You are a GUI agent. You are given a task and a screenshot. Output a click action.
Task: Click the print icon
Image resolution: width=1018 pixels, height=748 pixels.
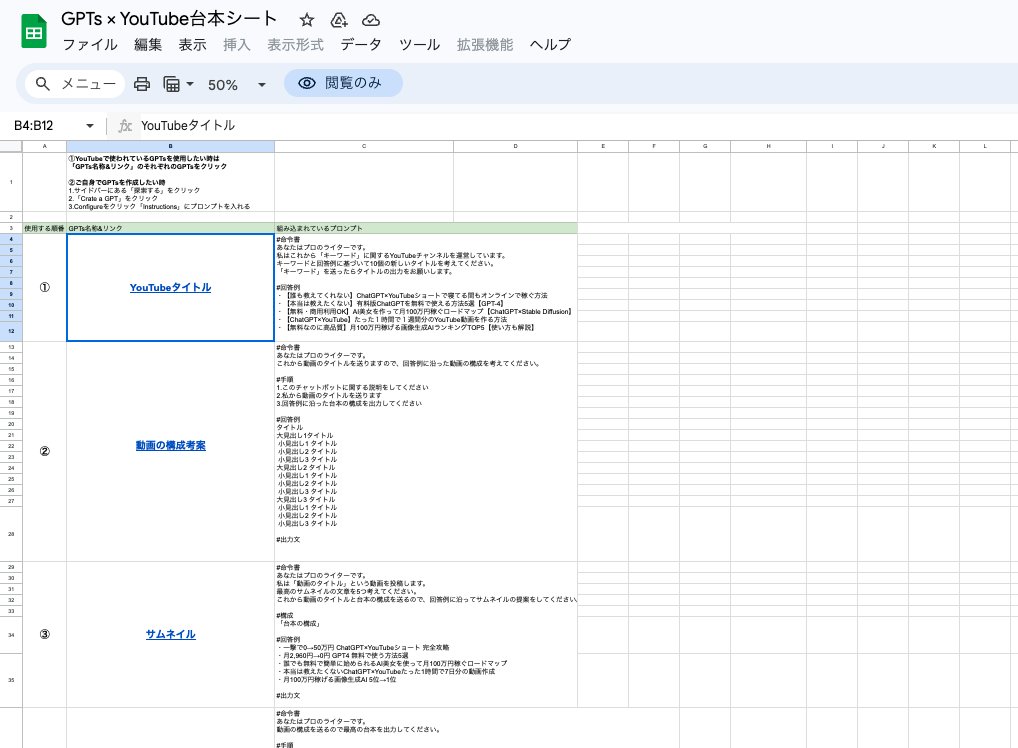(x=142, y=84)
